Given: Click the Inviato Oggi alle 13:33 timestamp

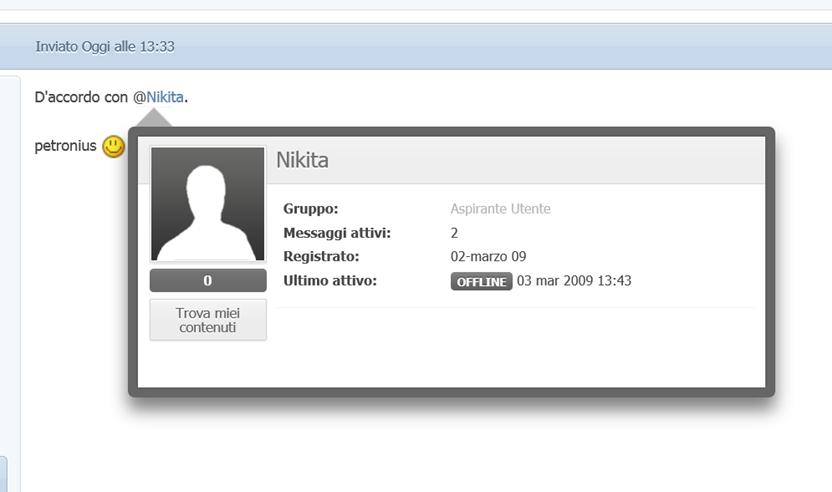Looking at the screenshot, I should 105,47.
